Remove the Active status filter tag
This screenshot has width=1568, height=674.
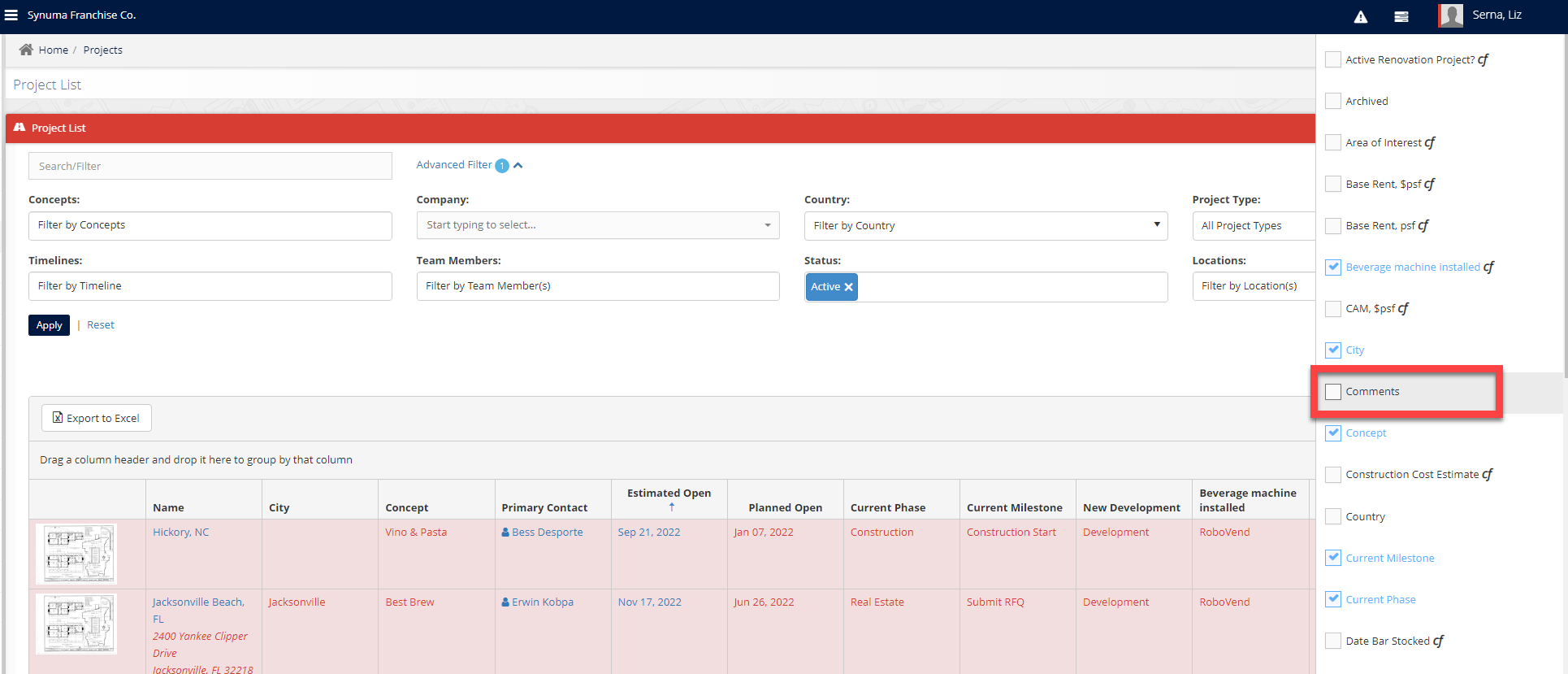pyautogui.click(x=849, y=287)
